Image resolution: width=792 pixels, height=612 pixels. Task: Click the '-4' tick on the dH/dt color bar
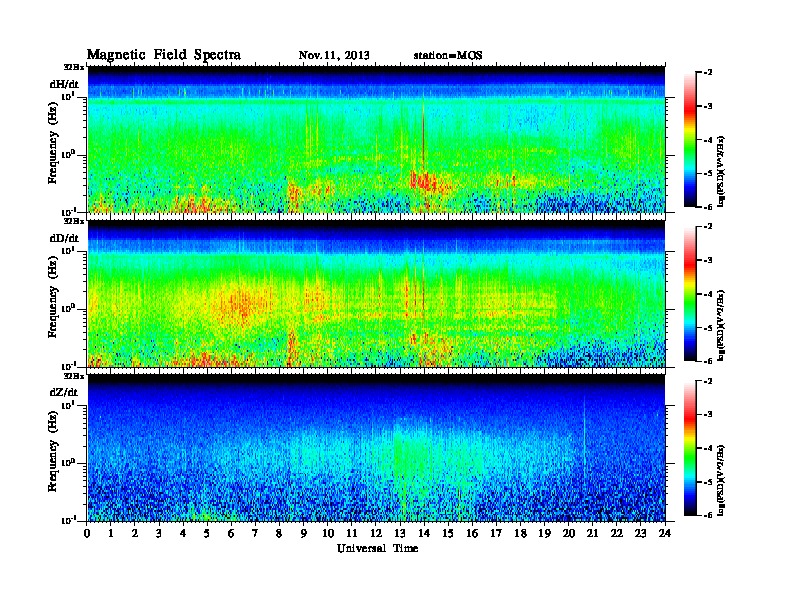708,140
